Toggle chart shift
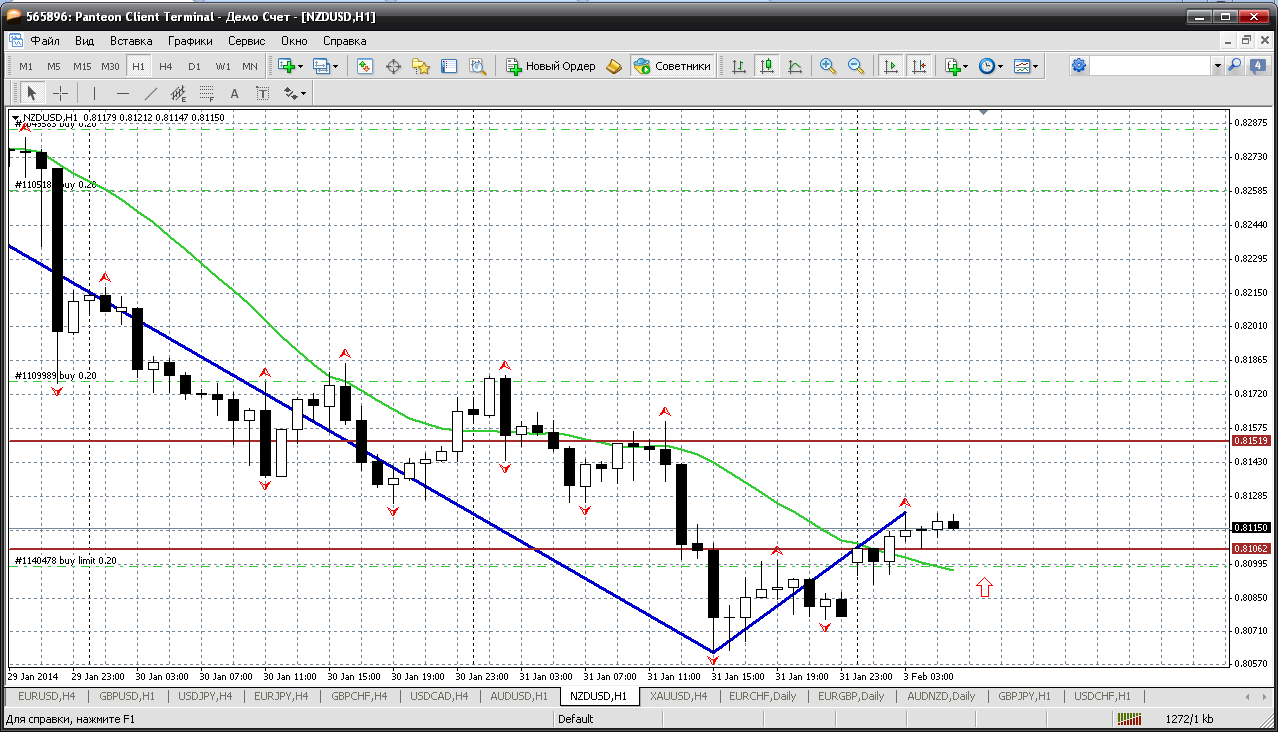 [x=919, y=66]
